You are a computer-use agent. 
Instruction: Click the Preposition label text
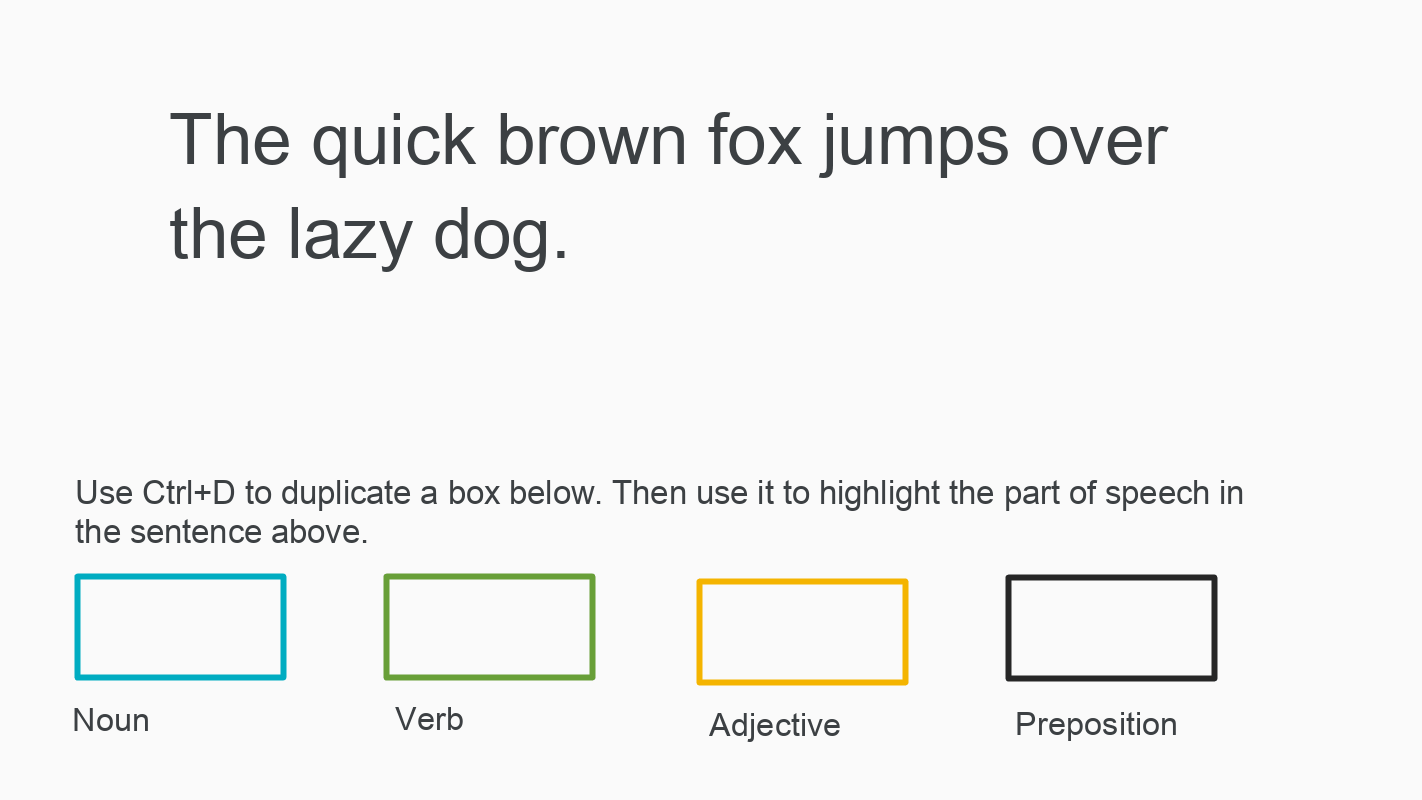[1096, 724]
